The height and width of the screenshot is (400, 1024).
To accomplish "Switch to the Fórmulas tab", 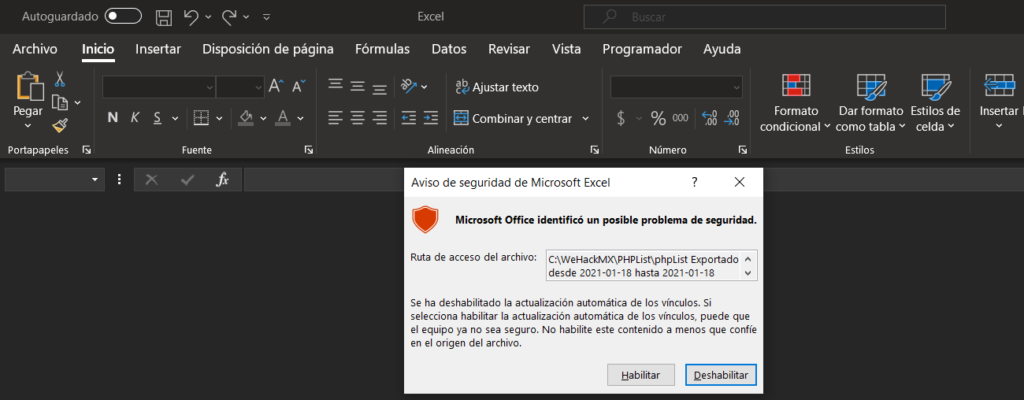I will click(x=382, y=49).
